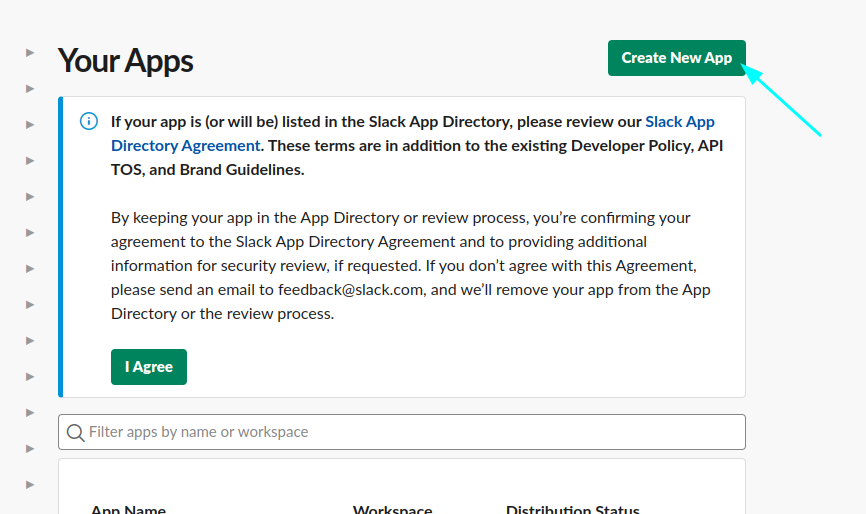Expand the first triangle in the left margin
This screenshot has height=514, width=866.
(30, 52)
